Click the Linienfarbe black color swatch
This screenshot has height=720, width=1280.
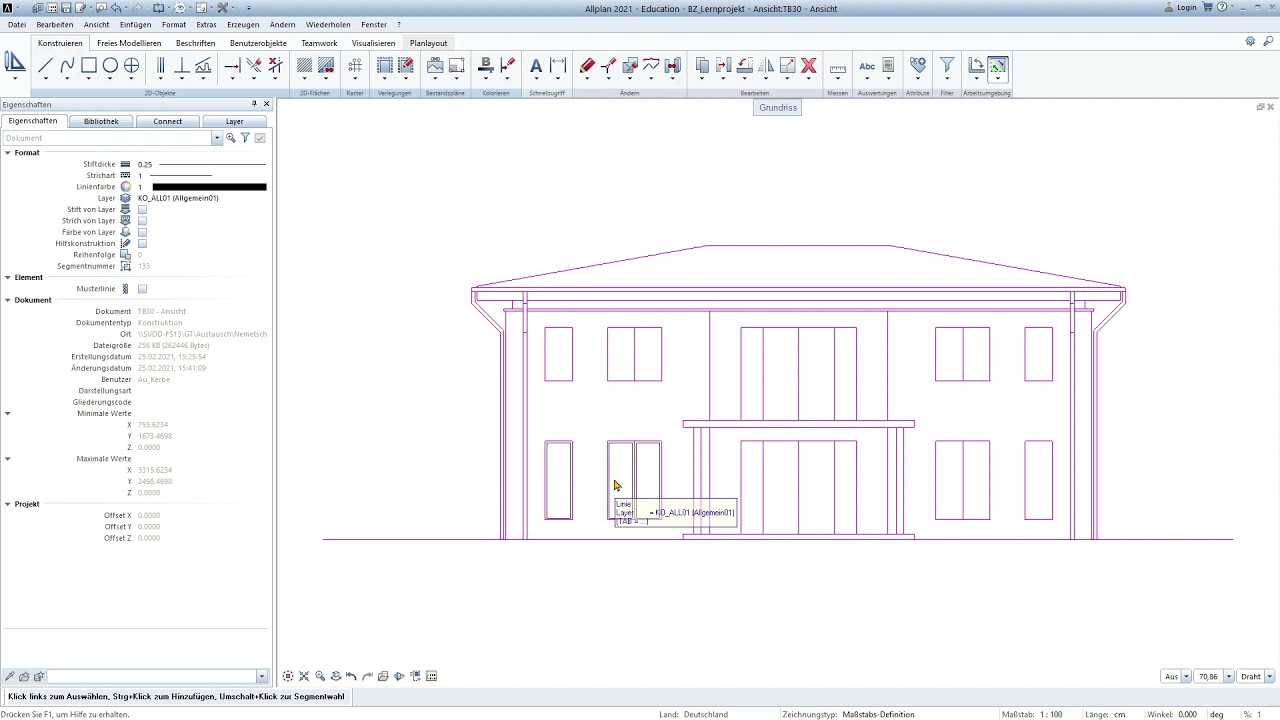click(209, 187)
